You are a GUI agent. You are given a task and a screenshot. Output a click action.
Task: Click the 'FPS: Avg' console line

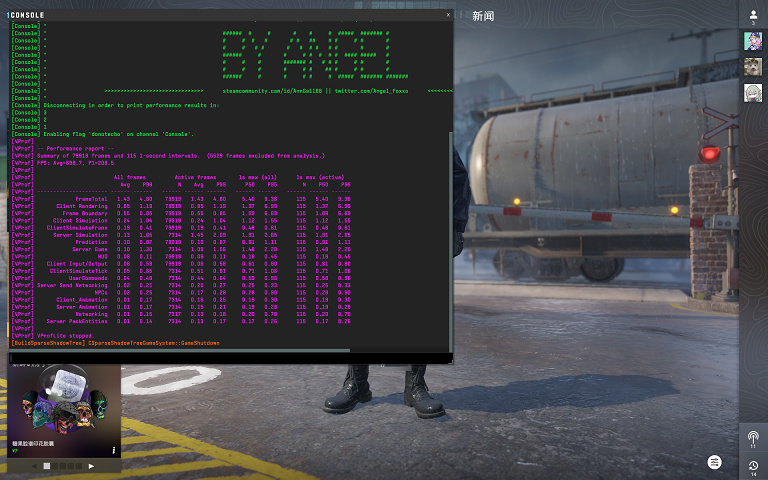coord(75,163)
